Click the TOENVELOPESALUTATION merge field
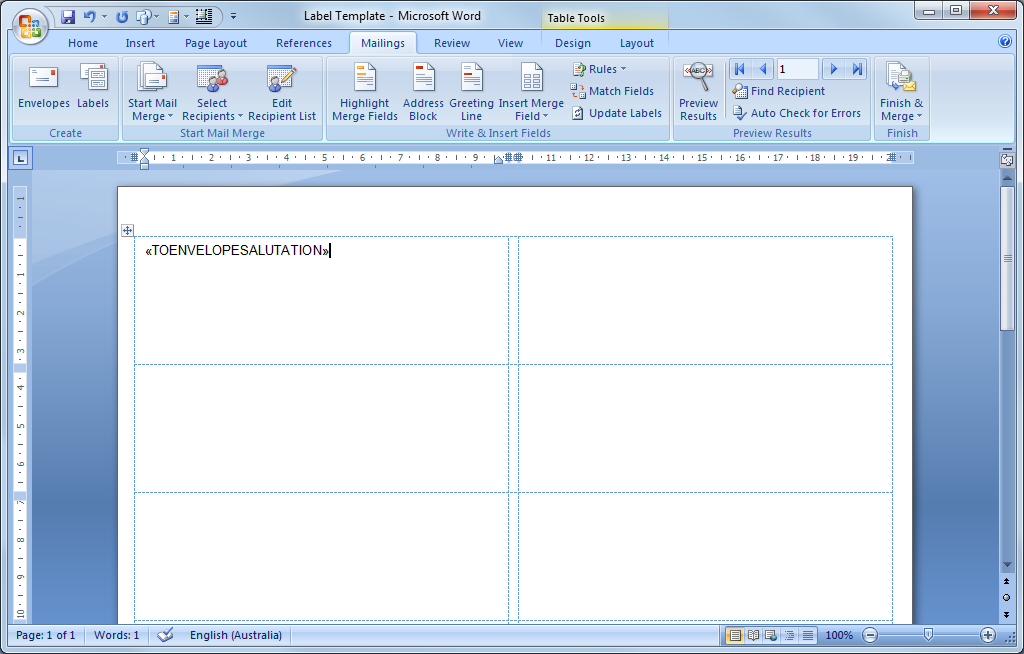 (238, 250)
